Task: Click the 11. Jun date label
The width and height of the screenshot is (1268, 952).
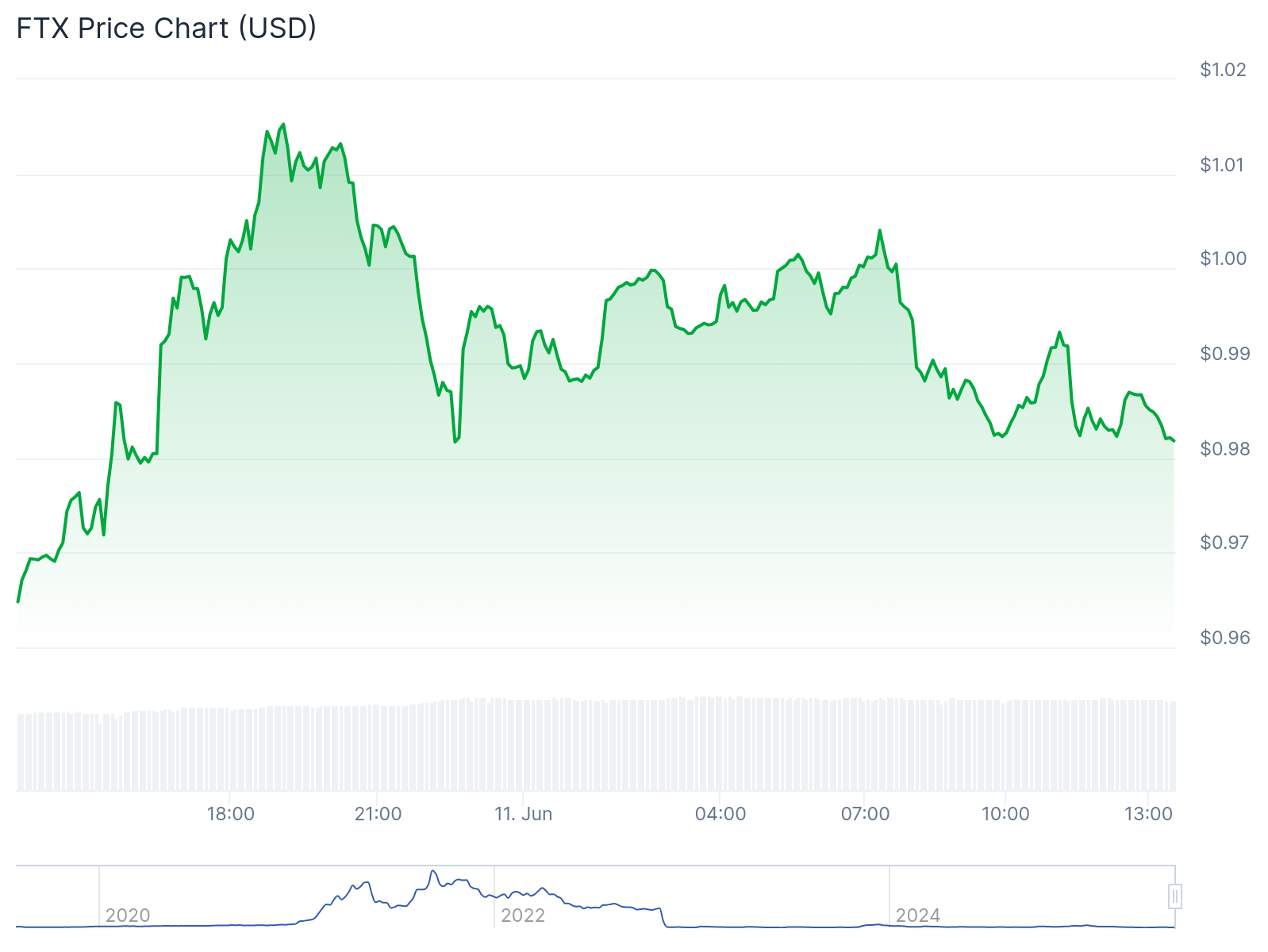Action: point(523,814)
